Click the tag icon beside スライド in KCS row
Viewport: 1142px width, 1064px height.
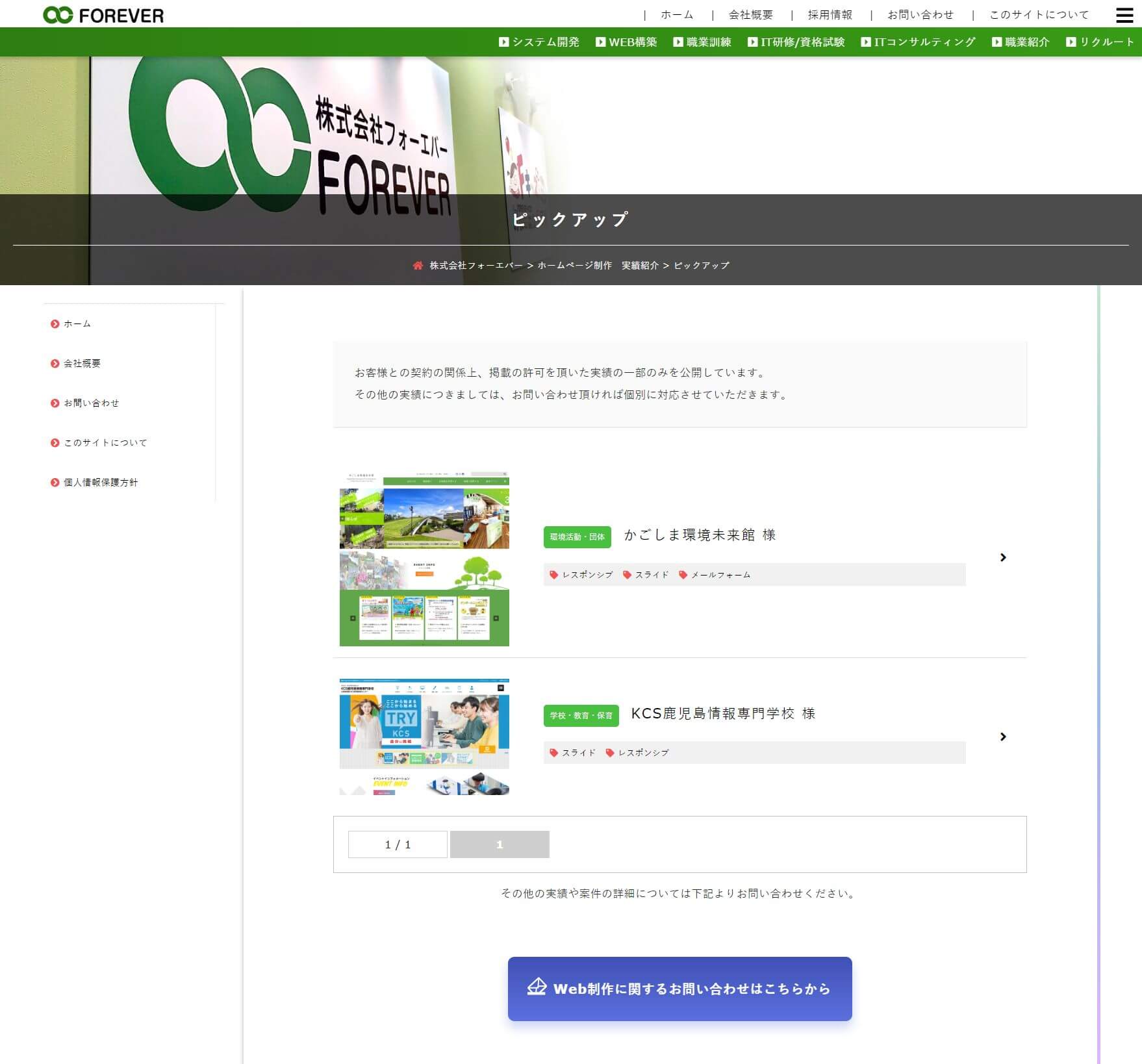(554, 753)
